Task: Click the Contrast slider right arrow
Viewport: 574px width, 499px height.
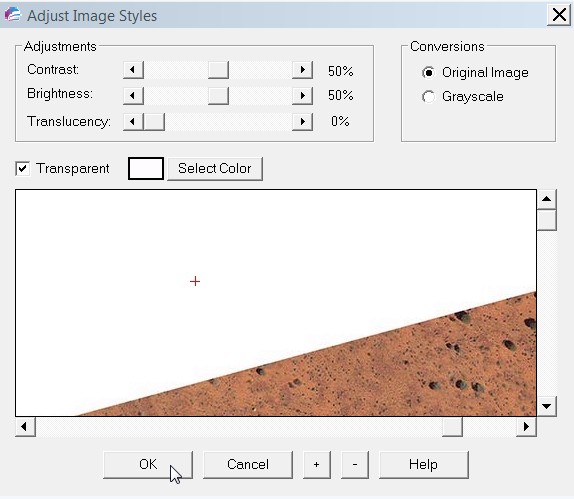Action: (302, 70)
